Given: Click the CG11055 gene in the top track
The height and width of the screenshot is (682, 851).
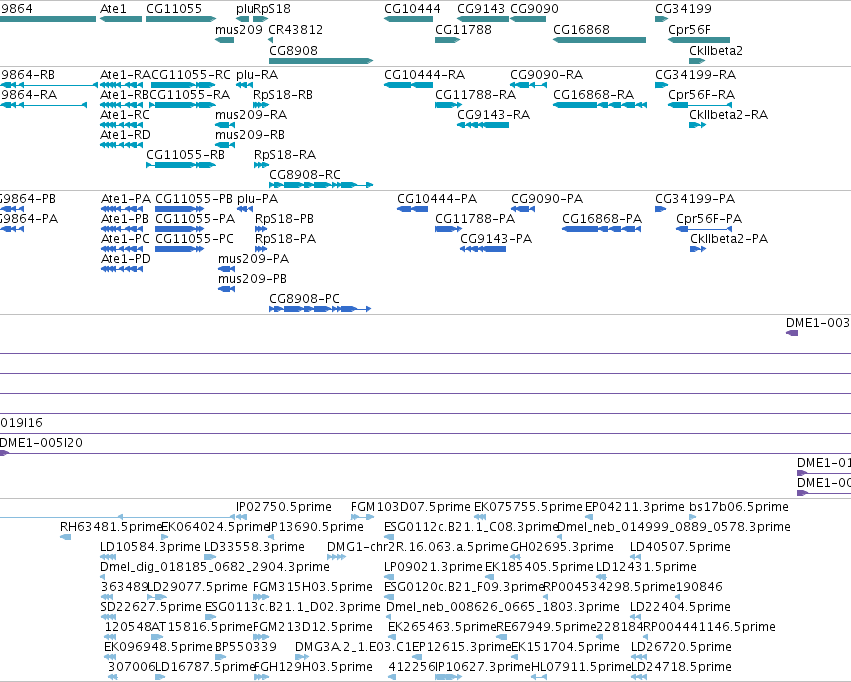Looking at the screenshot, I should (181, 19).
